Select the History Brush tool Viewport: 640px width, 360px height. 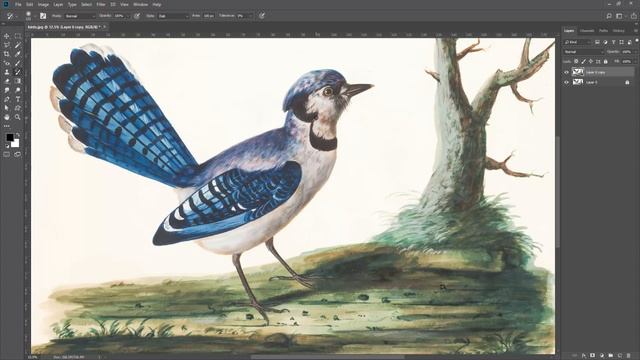(18, 72)
